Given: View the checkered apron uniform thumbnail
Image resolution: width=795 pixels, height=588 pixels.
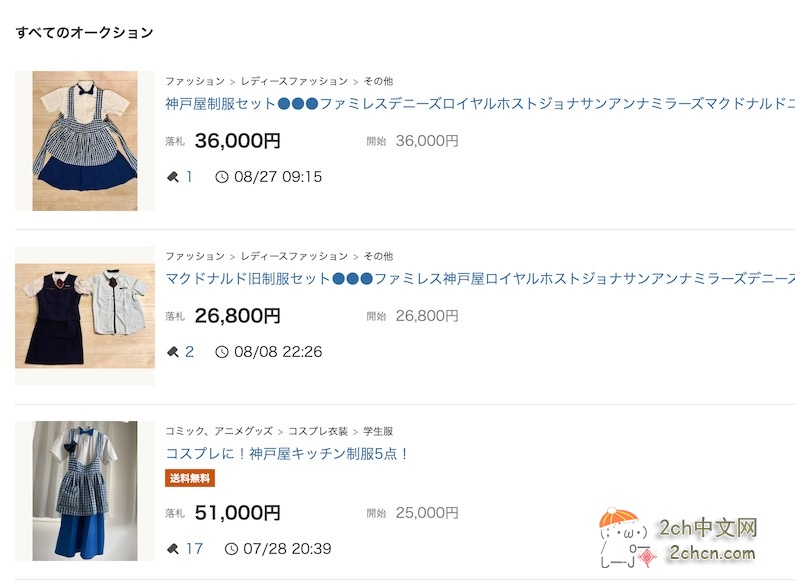Looking at the screenshot, I should [85, 141].
